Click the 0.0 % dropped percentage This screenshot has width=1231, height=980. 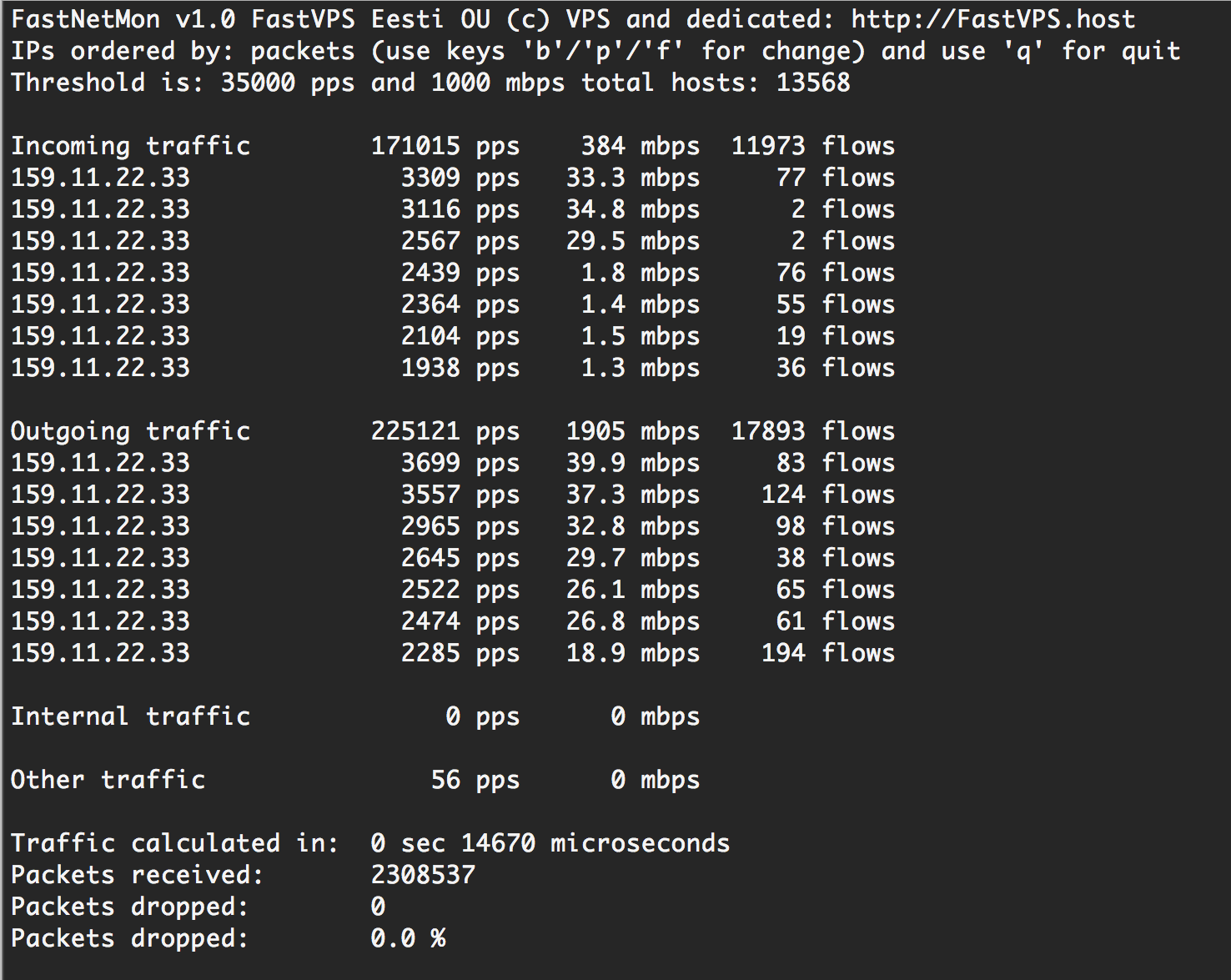pyautogui.click(x=408, y=938)
